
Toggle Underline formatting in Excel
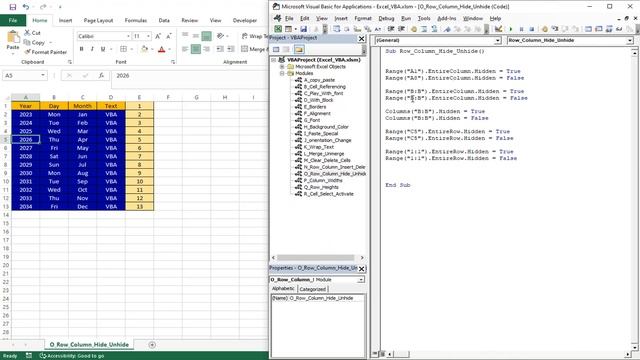pyautogui.click(x=102, y=49)
